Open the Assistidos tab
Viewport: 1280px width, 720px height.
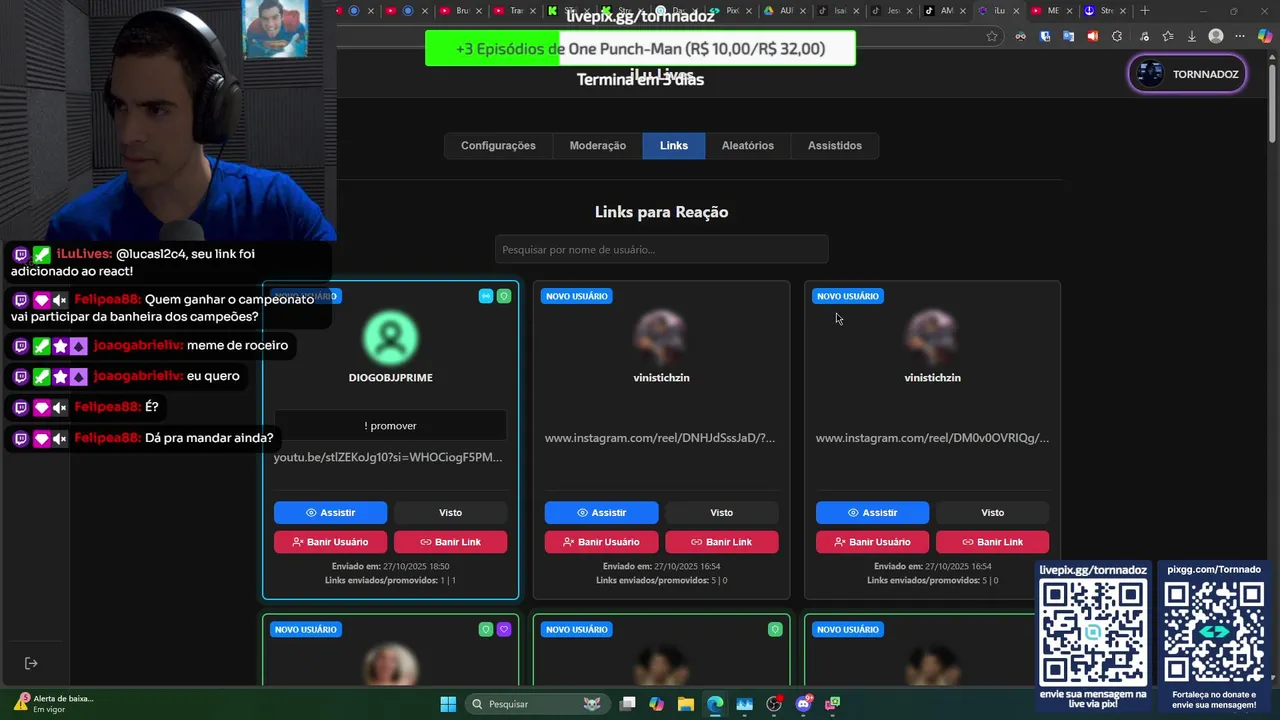click(x=835, y=146)
